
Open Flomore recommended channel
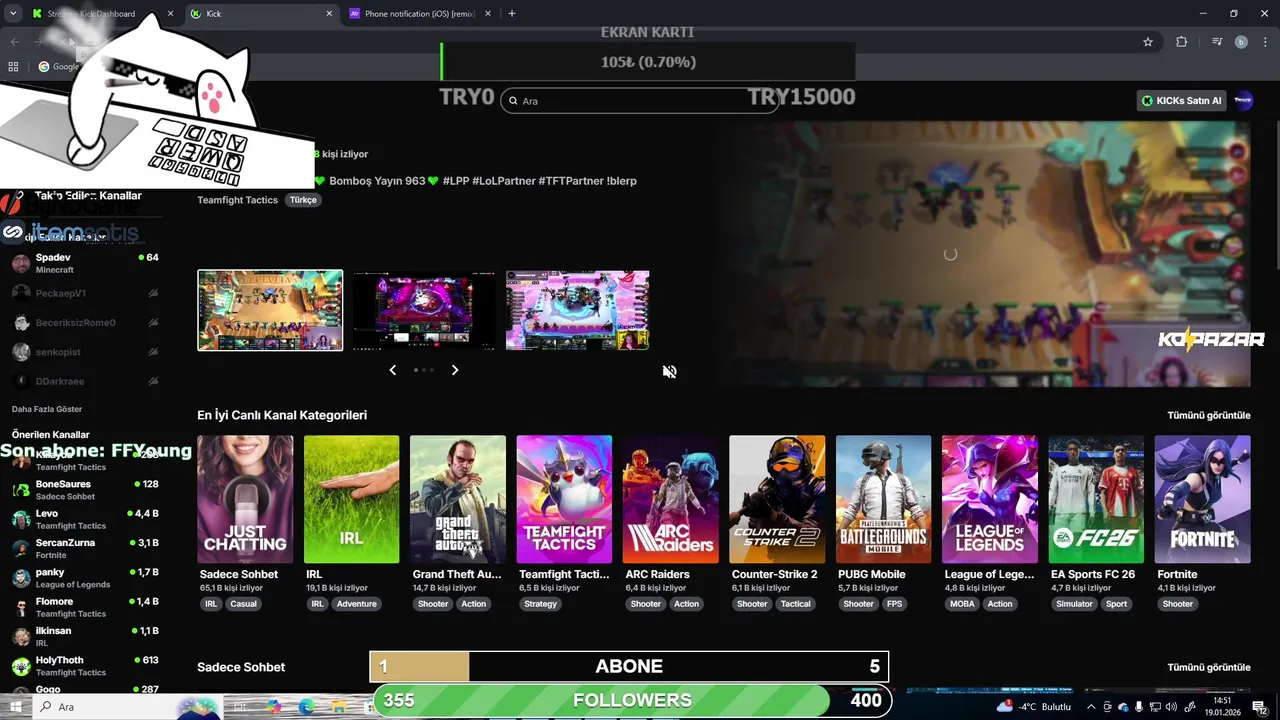tap(84, 607)
